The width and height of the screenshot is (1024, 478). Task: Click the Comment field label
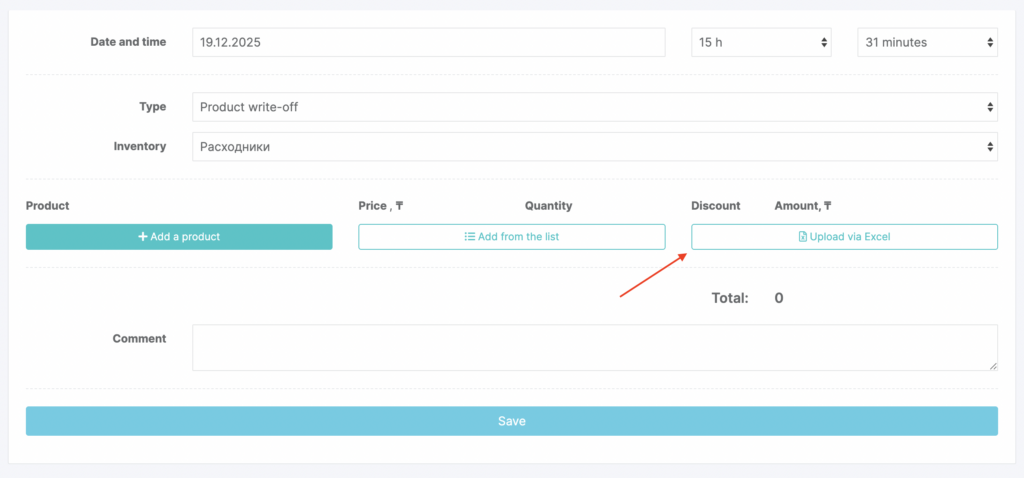coord(139,339)
